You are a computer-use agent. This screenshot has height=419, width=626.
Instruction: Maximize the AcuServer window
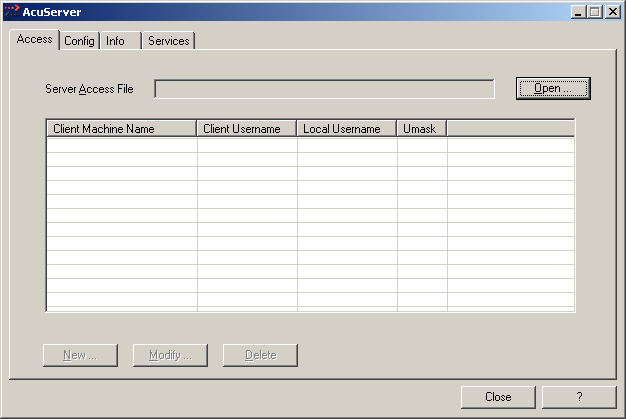click(594, 12)
